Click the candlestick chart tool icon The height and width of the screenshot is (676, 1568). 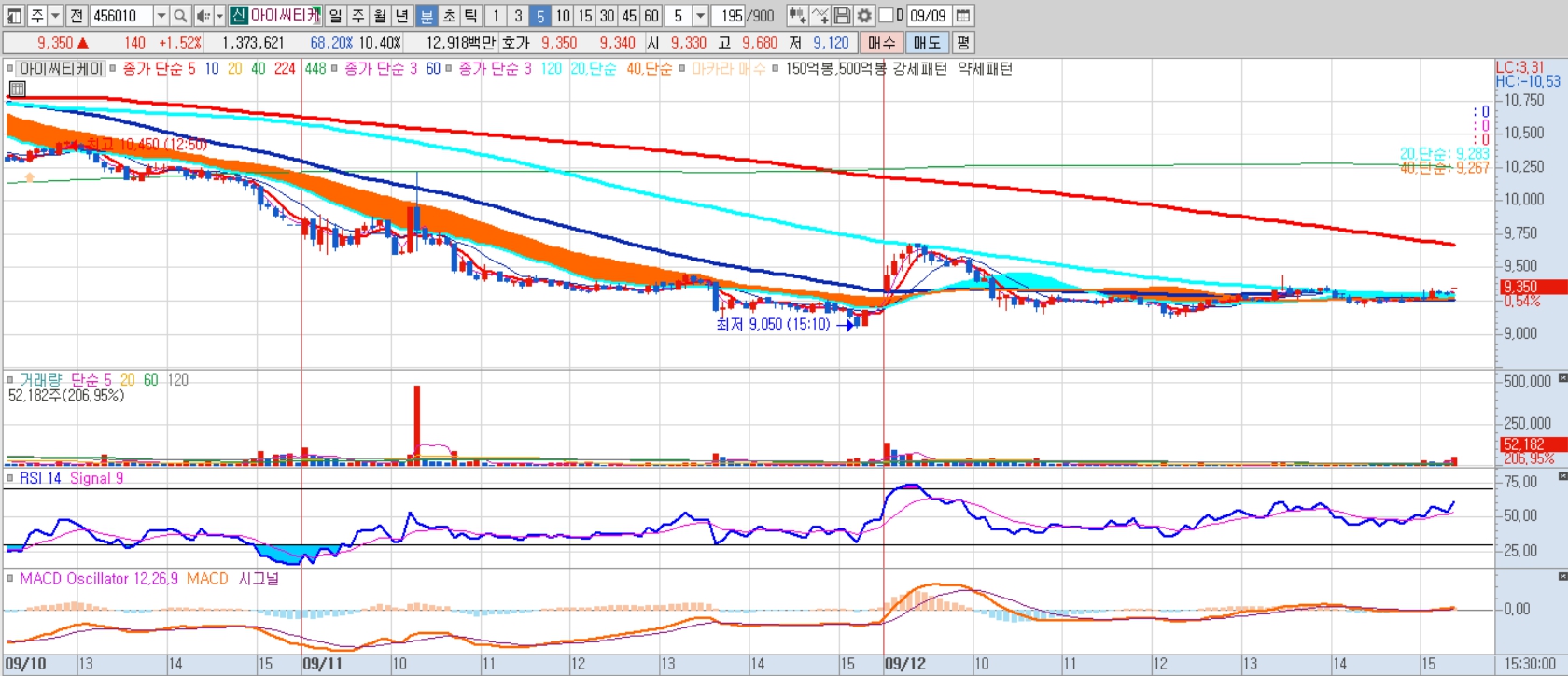(797, 16)
